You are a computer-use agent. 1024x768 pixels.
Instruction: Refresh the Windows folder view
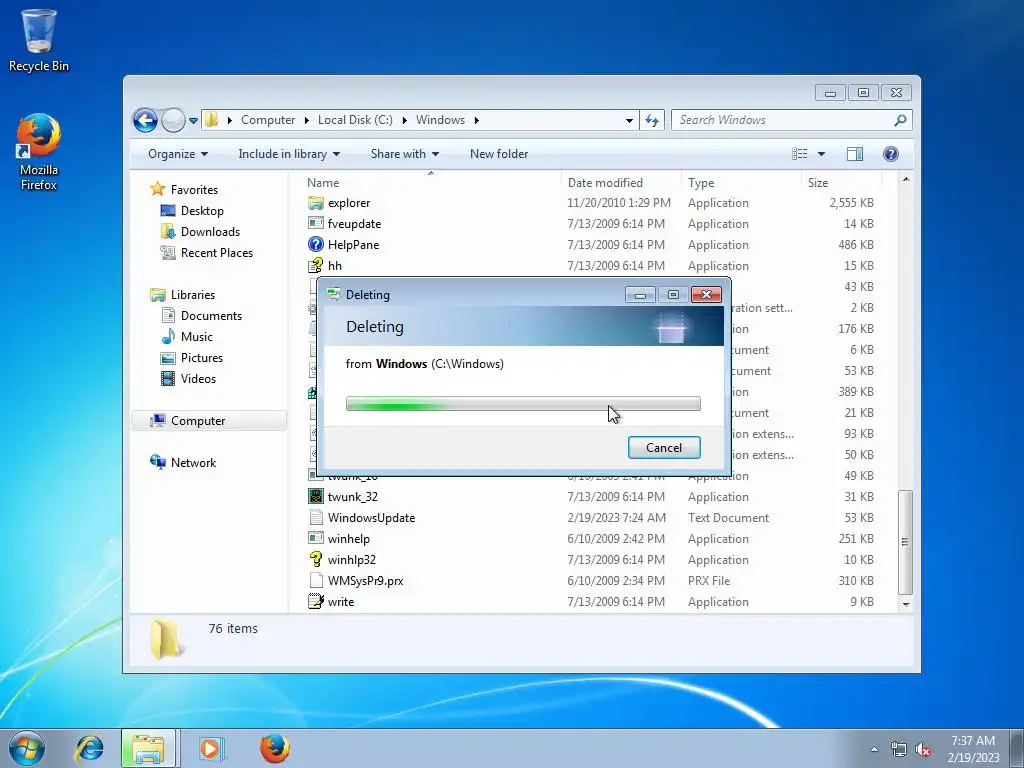pyautogui.click(x=652, y=120)
